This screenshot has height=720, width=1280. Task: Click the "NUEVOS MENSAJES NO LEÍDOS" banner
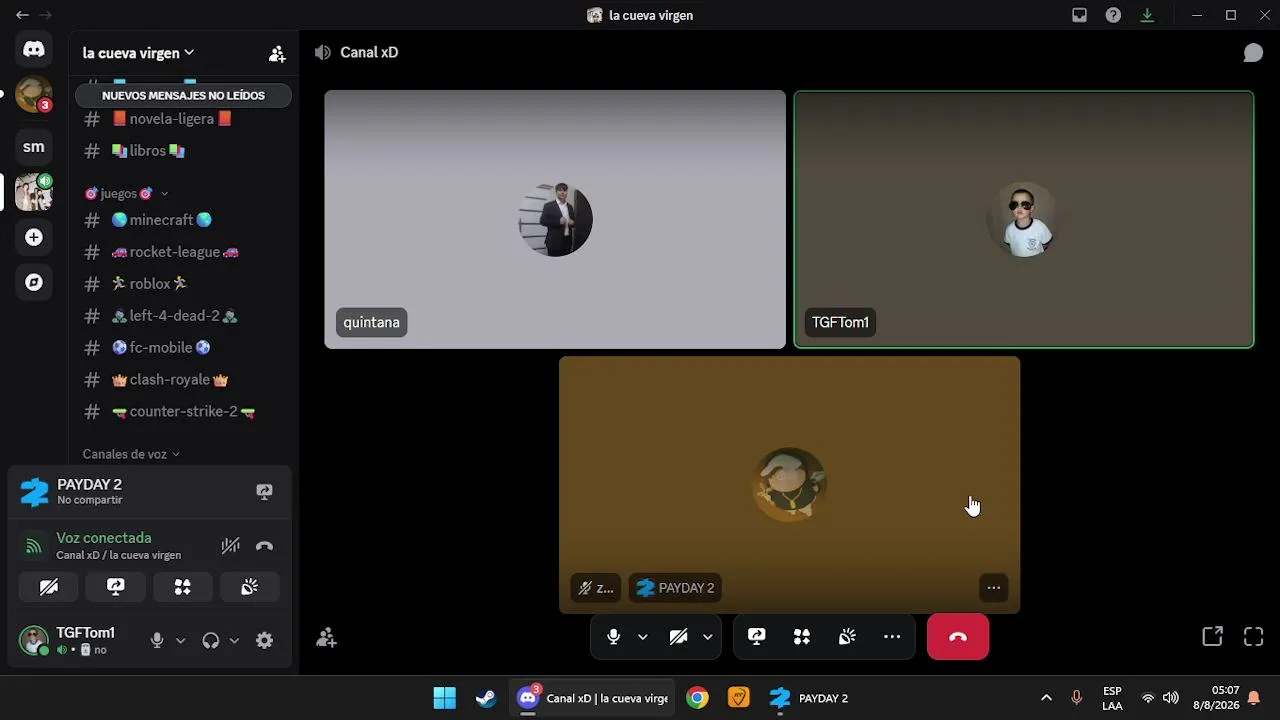click(183, 96)
